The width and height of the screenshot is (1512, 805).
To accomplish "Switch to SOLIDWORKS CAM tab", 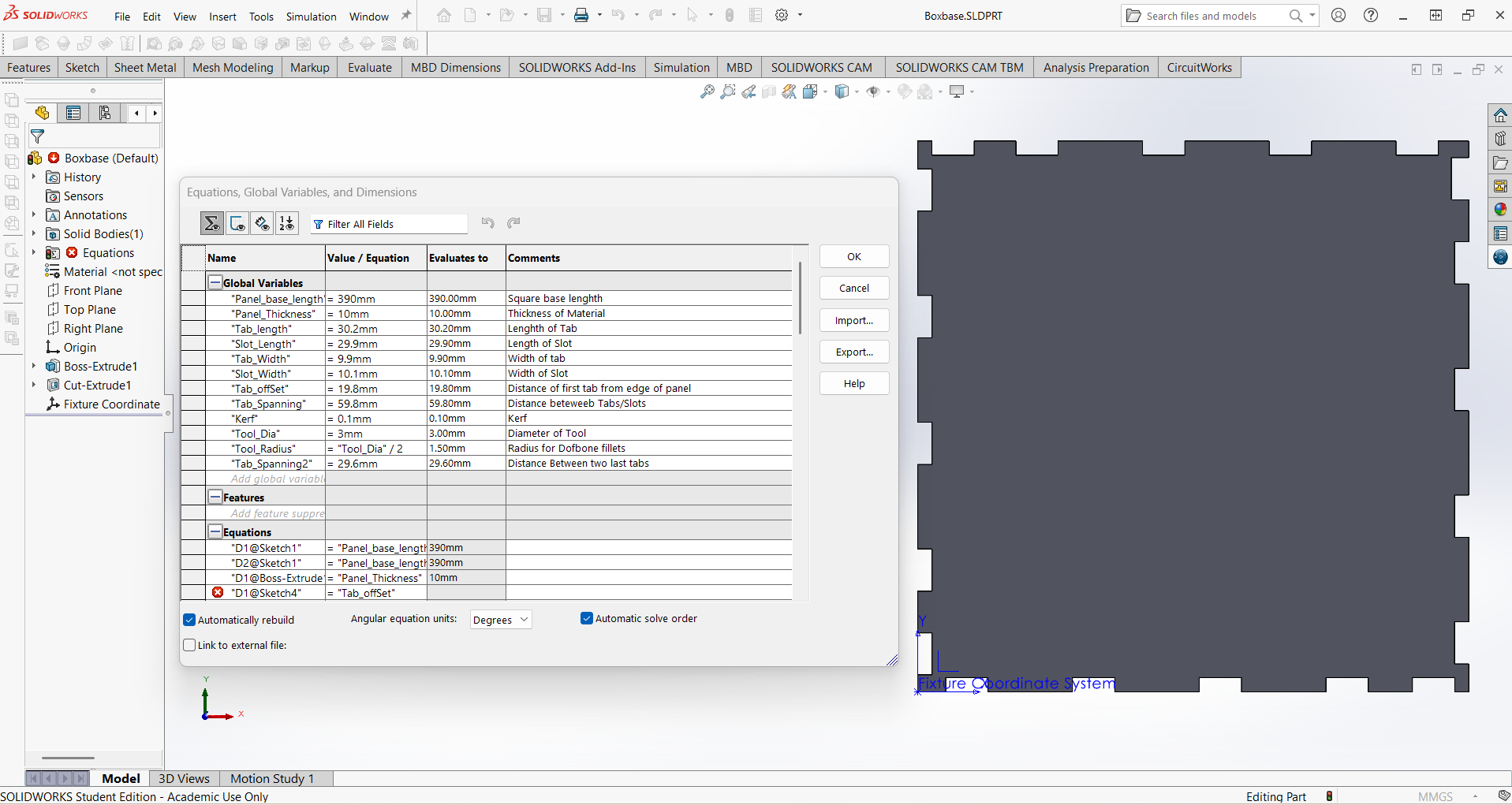I will click(x=821, y=67).
